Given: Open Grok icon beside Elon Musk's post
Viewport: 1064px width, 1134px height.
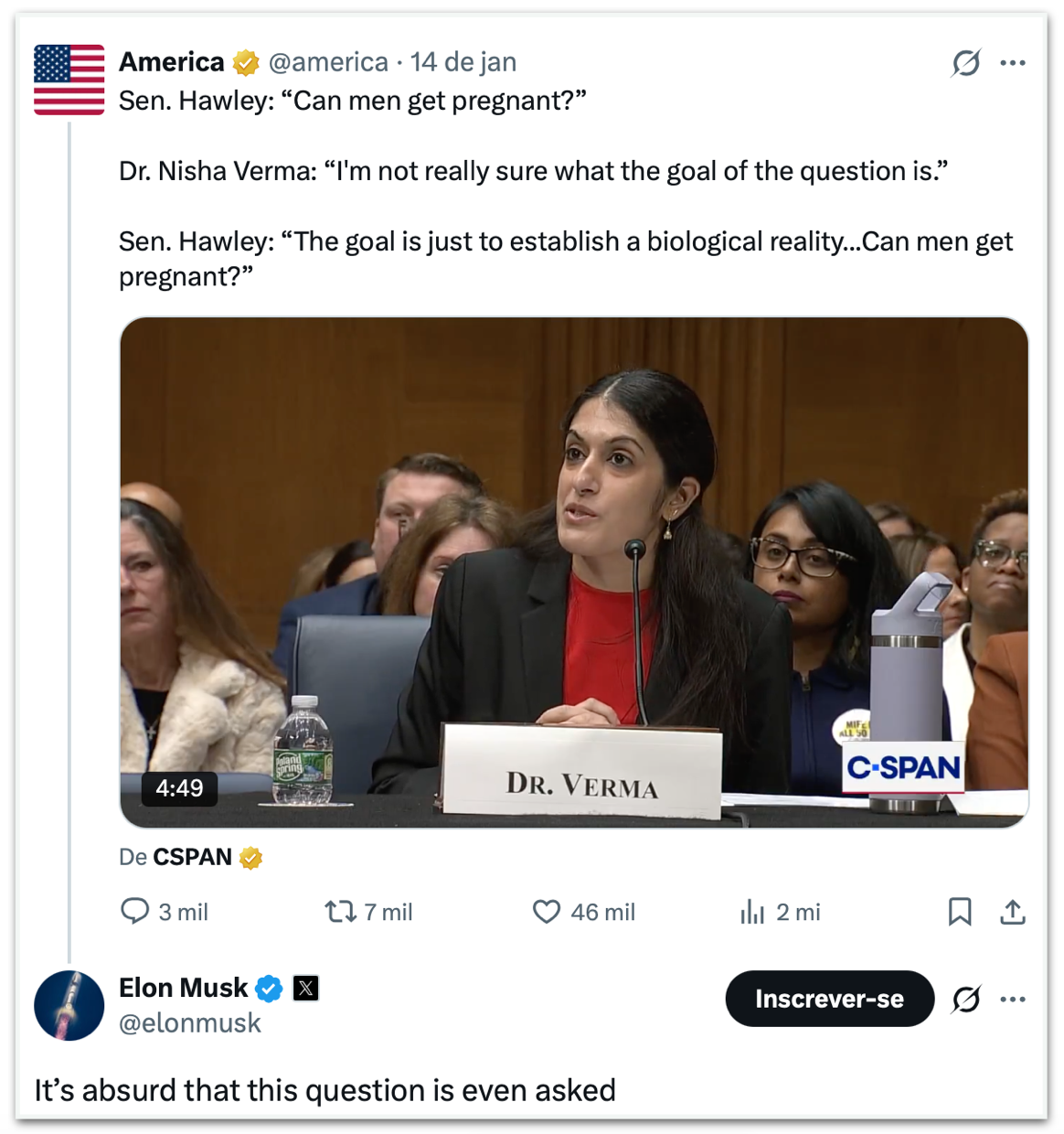Looking at the screenshot, I should pyautogui.click(x=966, y=999).
